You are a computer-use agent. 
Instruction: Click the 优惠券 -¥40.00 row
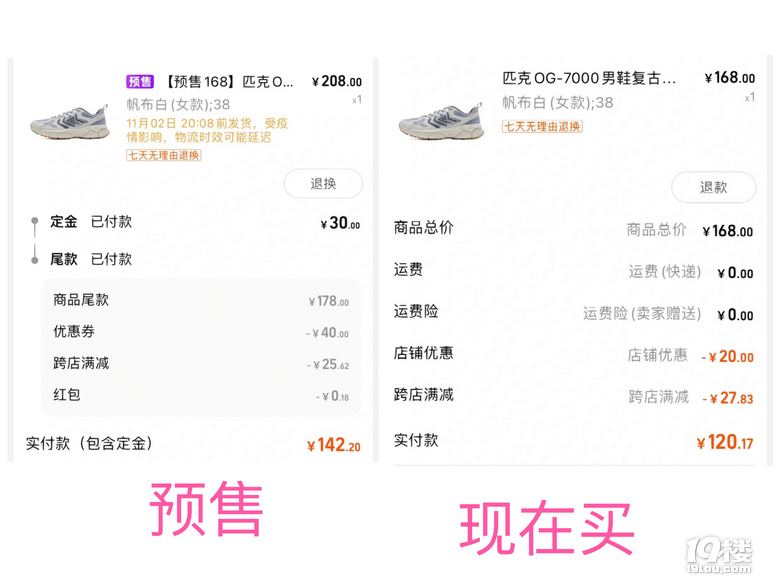201,332
